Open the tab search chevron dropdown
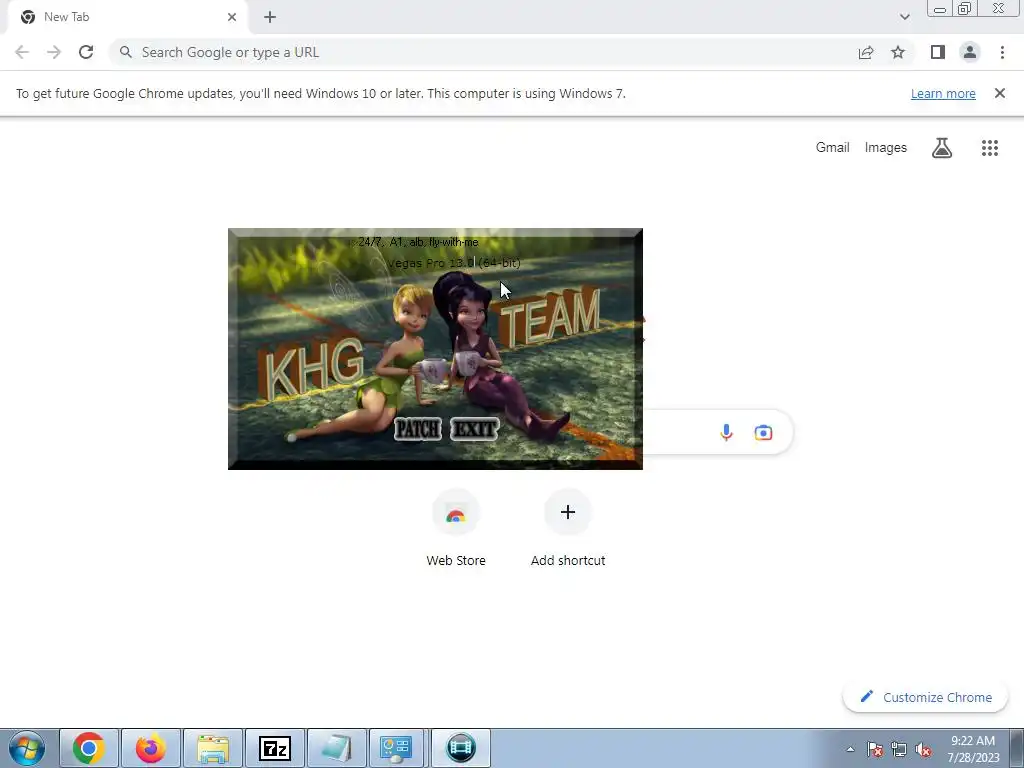1024x768 pixels. tap(904, 17)
